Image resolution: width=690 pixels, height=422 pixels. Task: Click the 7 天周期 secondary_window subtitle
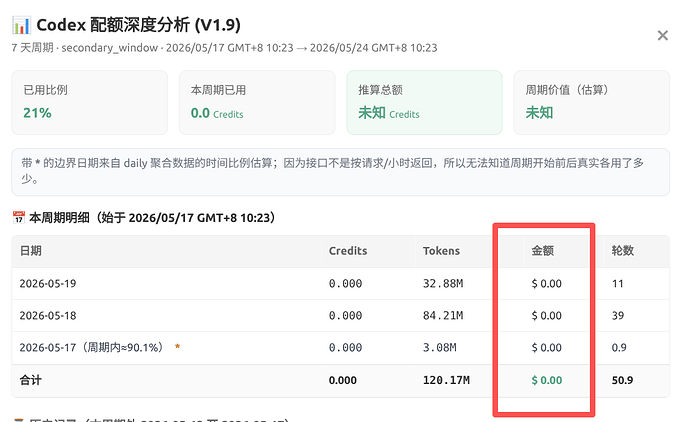[x=224, y=48]
